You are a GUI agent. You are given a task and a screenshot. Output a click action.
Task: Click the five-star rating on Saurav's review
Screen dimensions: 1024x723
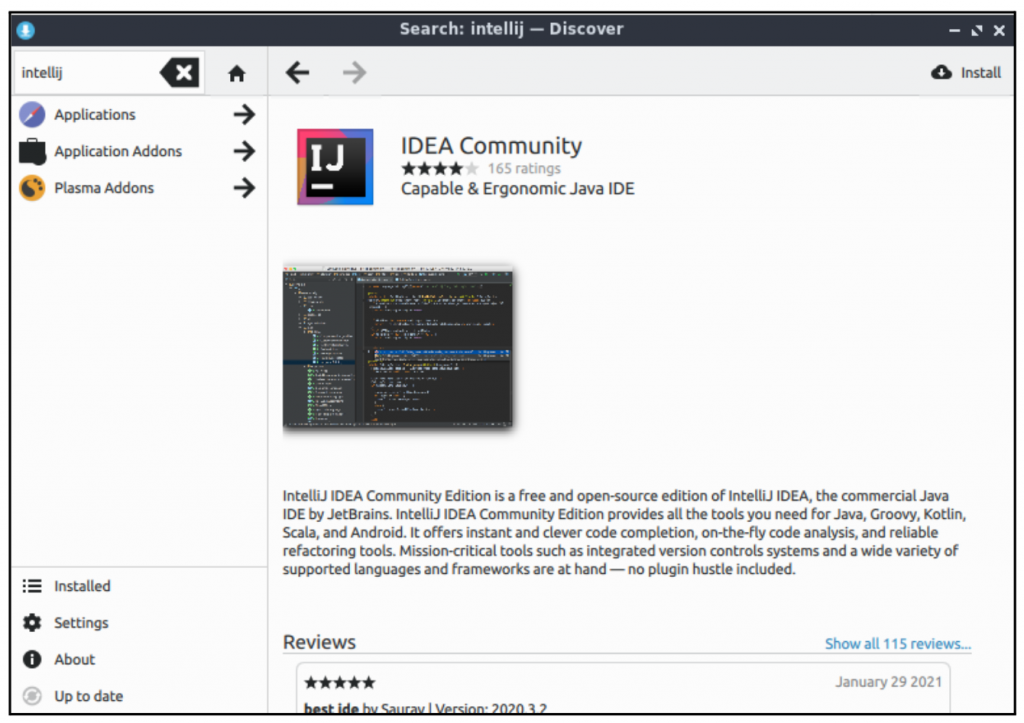[339, 682]
